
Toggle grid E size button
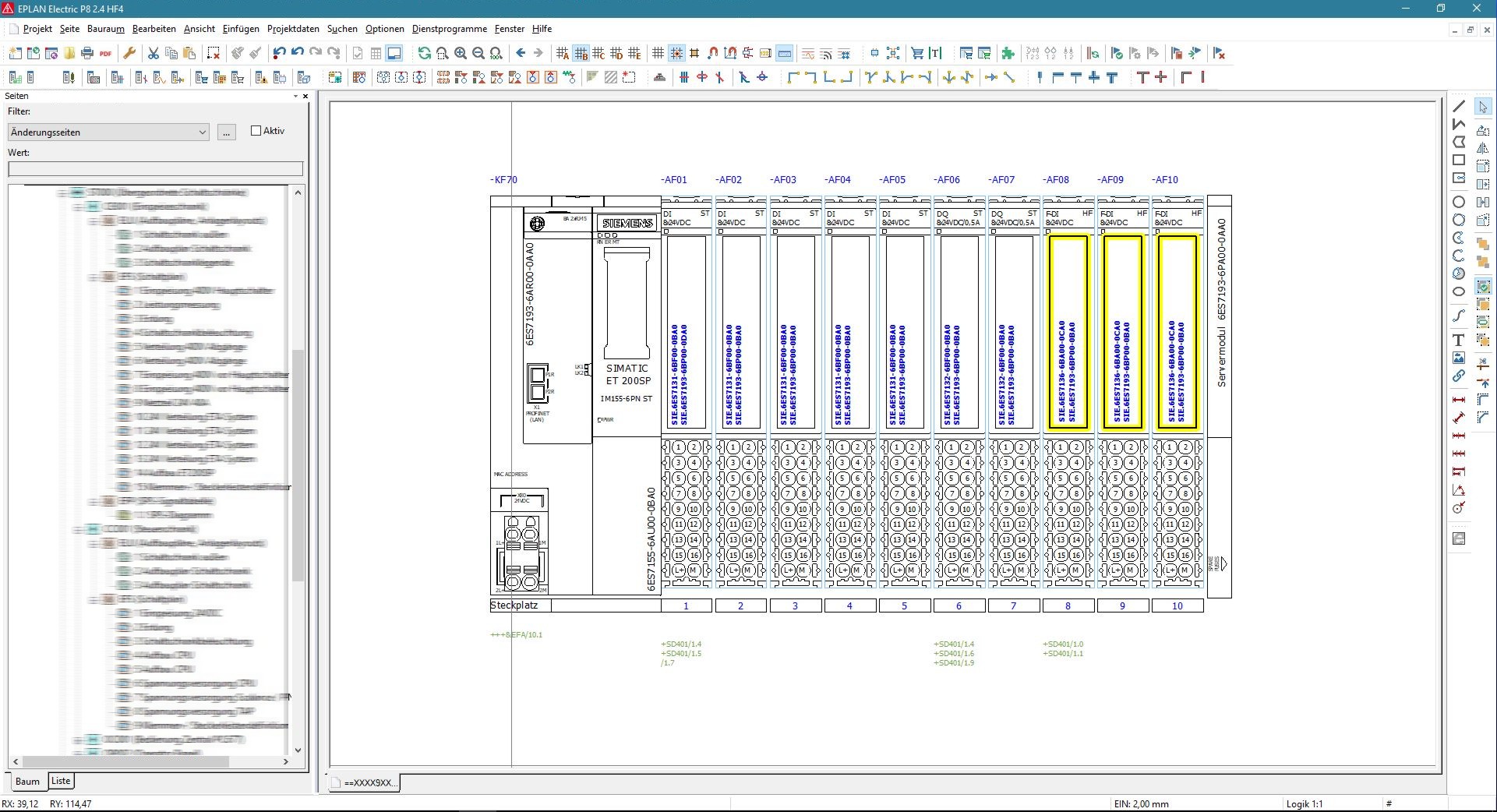[x=634, y=53]
